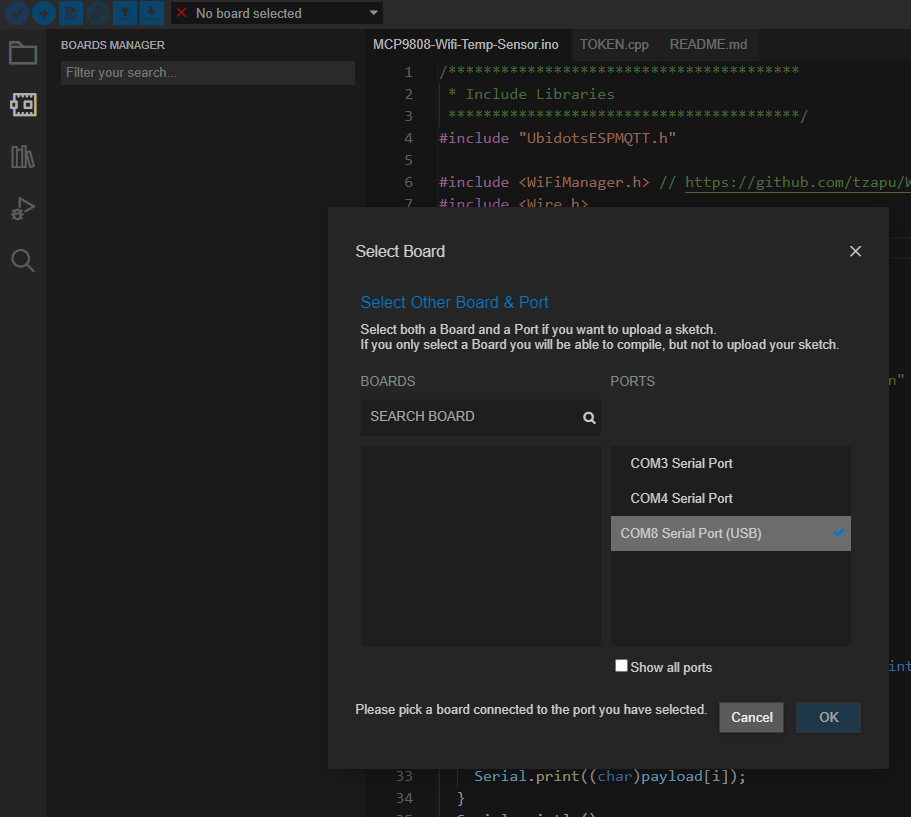The width and height of the screenshot is (911, 817).
Task: Click the Open sketch up-arrow icon
Action: click(125, 13)
